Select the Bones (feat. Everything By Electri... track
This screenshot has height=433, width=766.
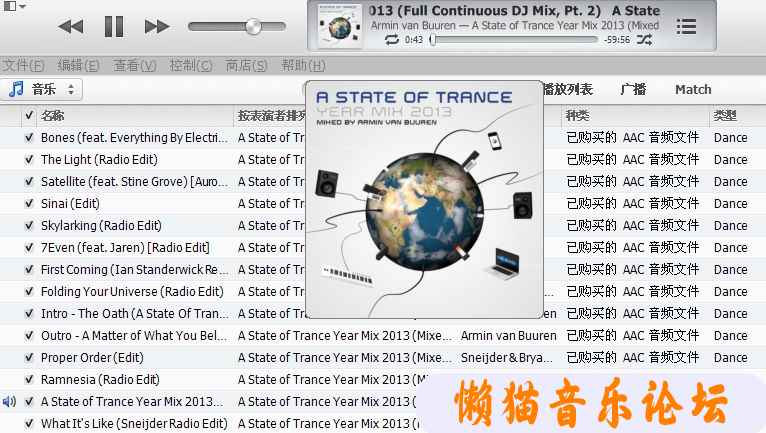pyautogui.click(x=134, y=138)
